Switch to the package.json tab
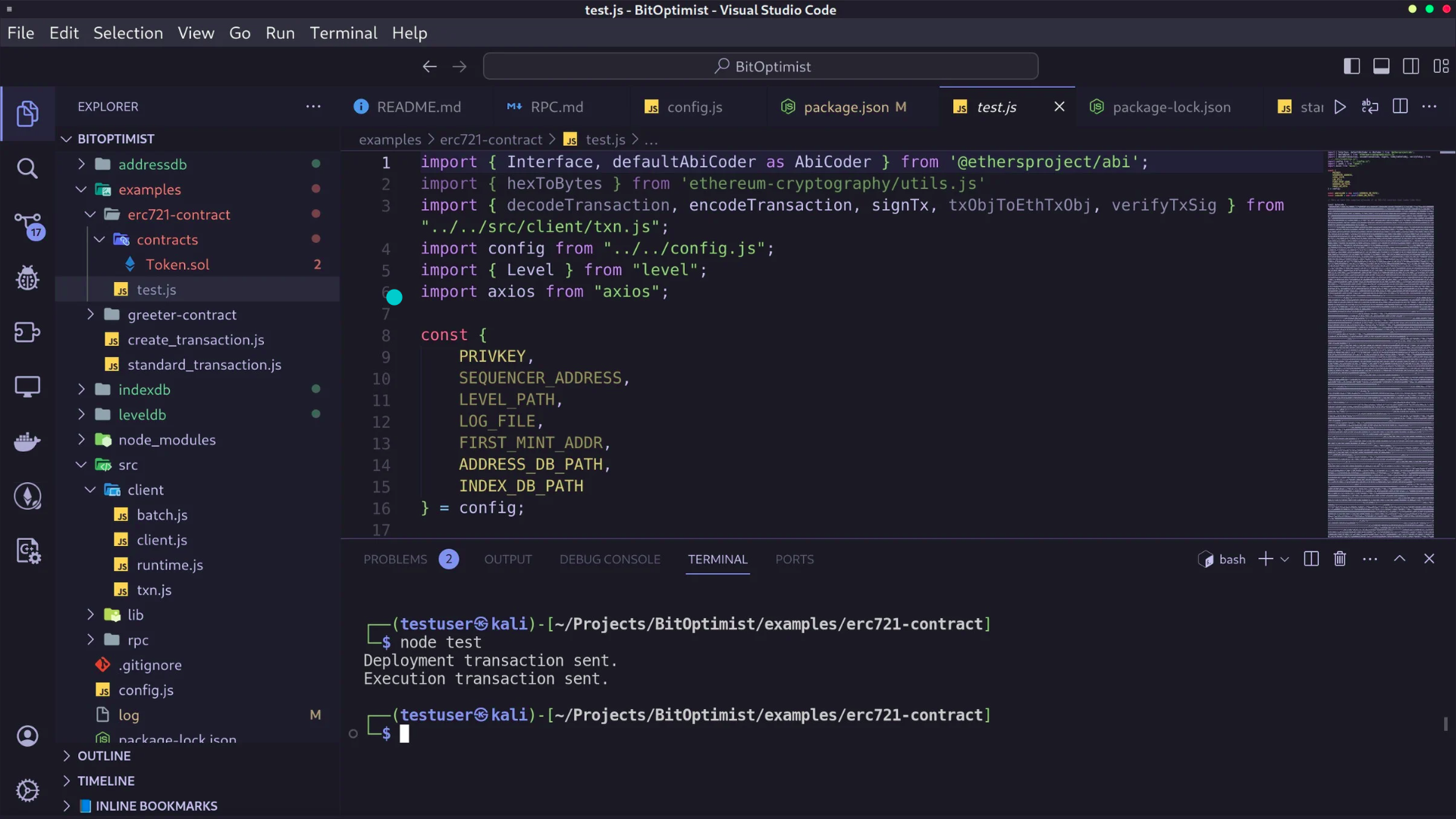This screenshot has width=1456, height=819. click(846, 108)
